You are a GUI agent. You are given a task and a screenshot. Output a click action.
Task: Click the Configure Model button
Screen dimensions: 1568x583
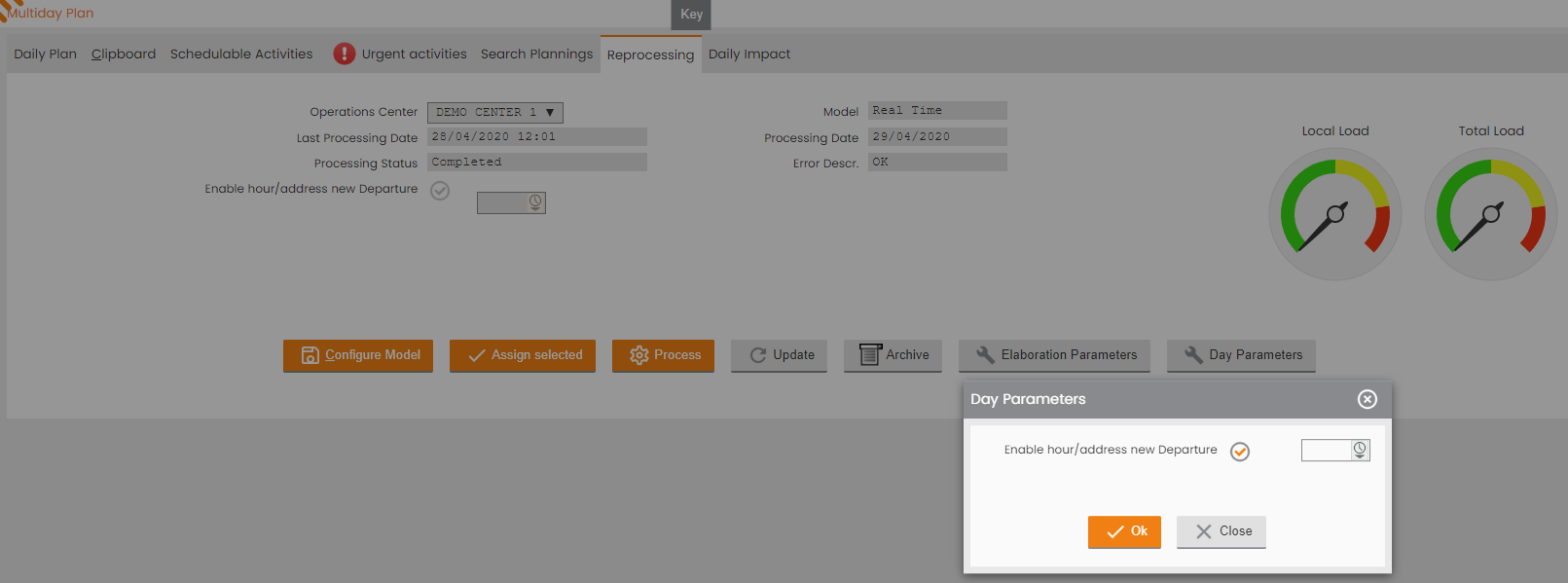[358, 355]
